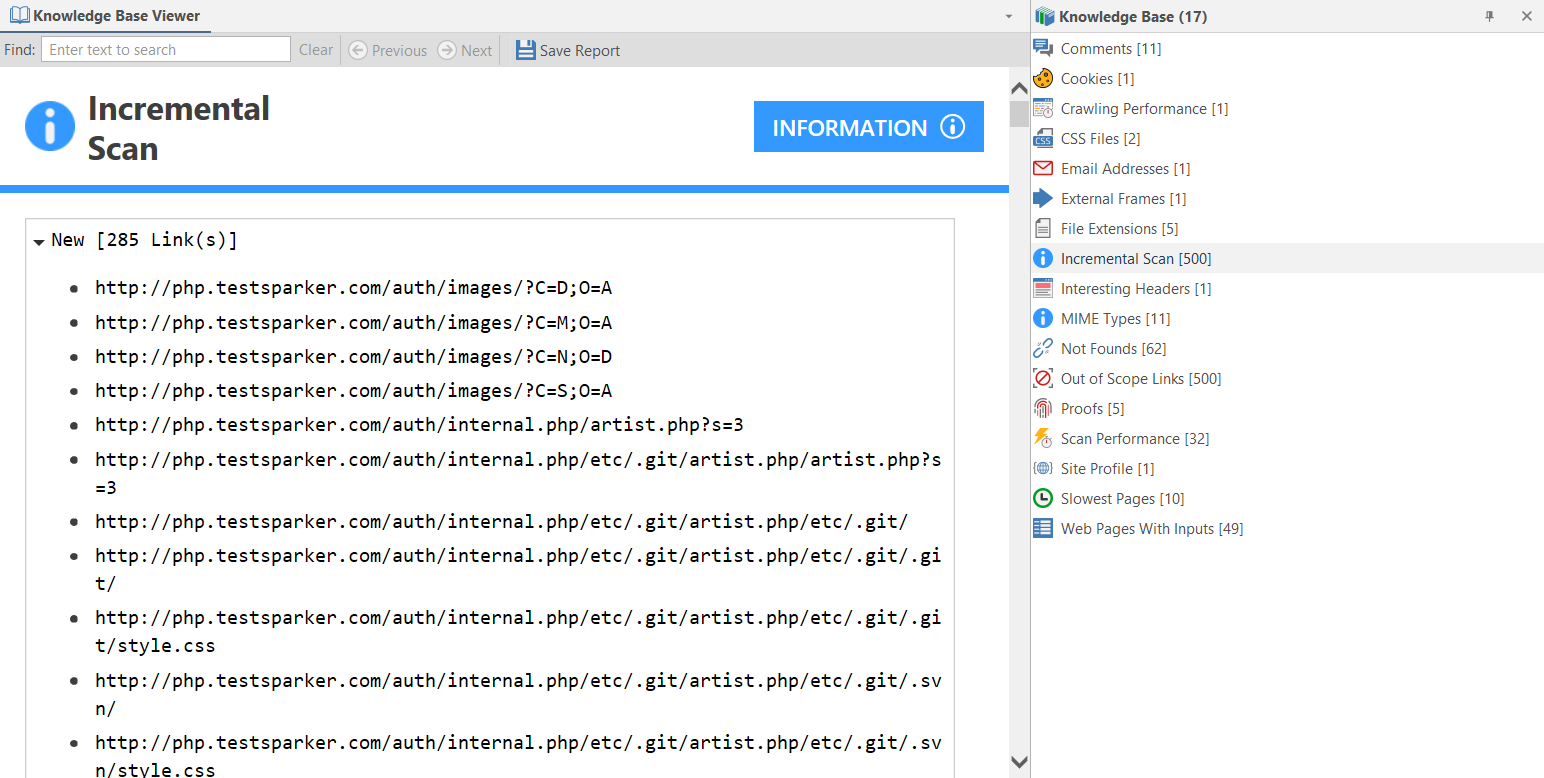Collapse the New 285 Links section

41,239
